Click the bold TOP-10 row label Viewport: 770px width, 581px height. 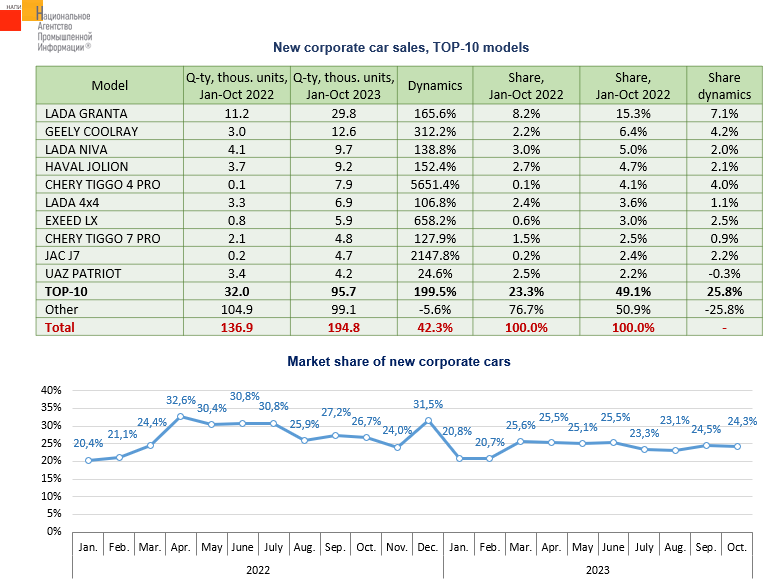[67, 291]
